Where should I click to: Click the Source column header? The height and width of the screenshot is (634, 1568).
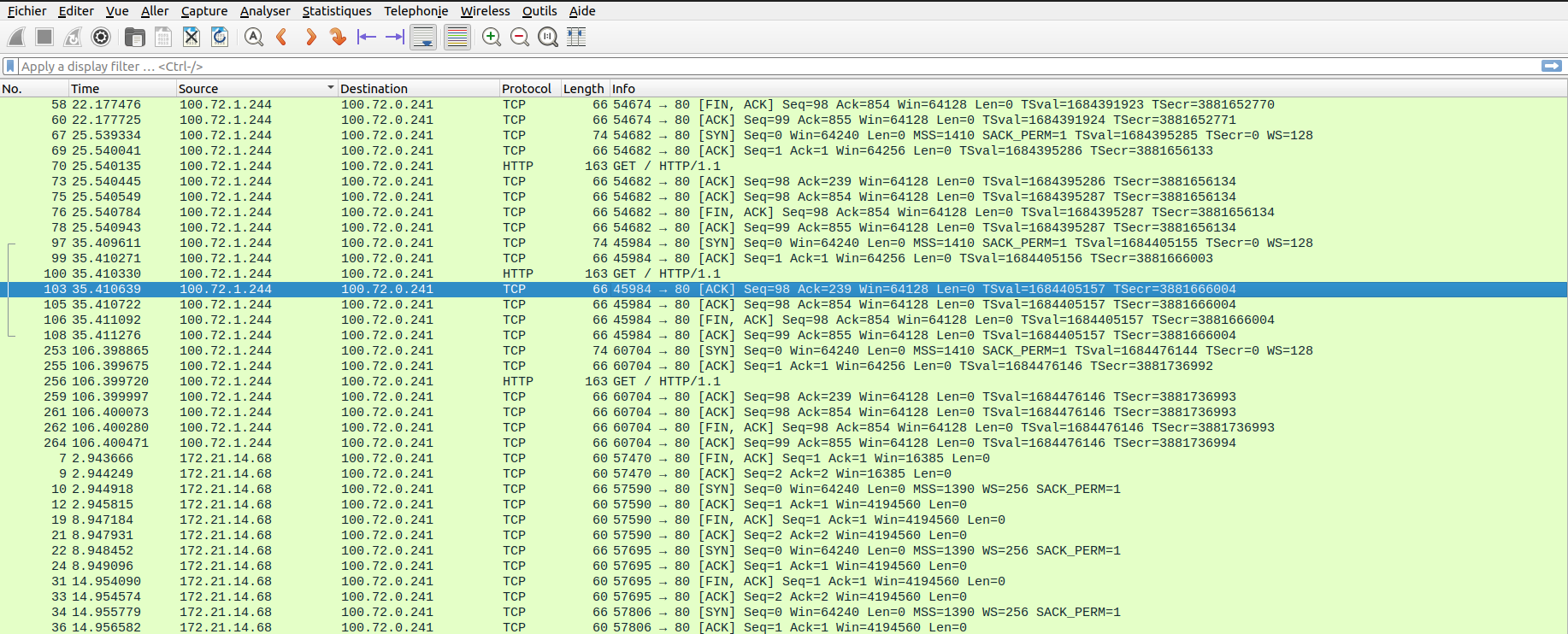tap(256, 89)
